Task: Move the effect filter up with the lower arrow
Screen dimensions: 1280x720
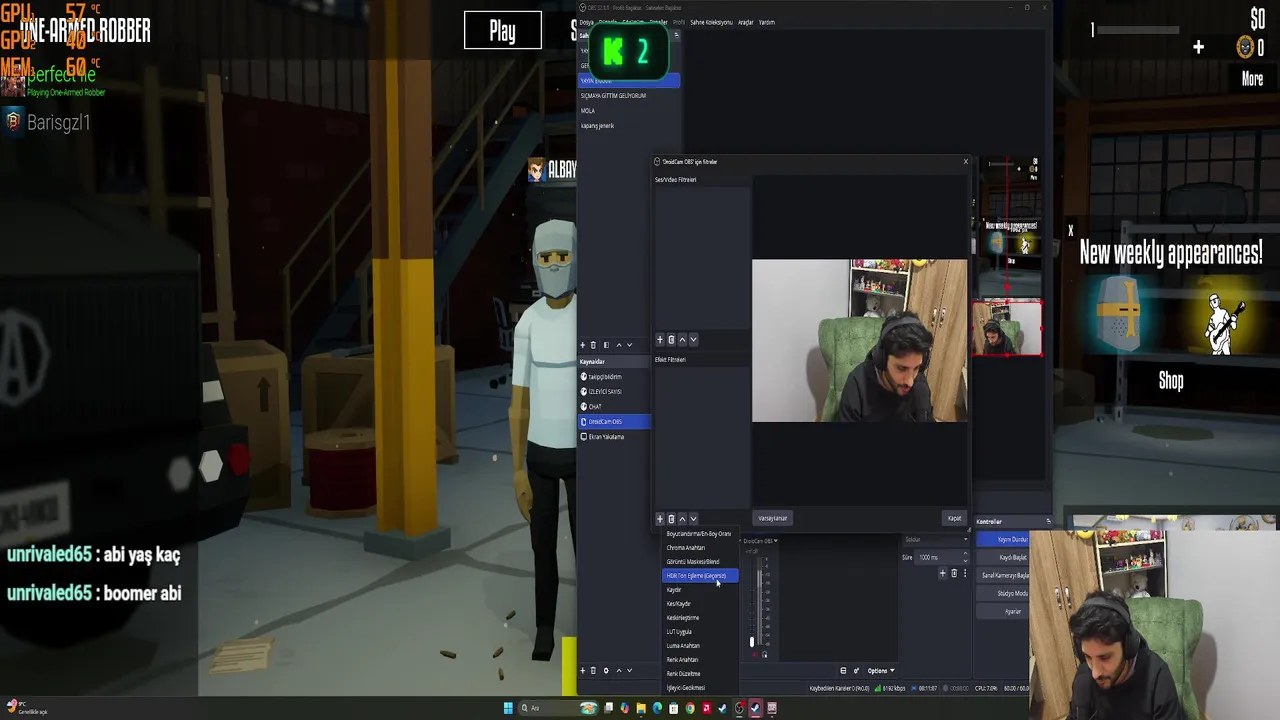Action: pyautogui.click(x=682, y=519)
